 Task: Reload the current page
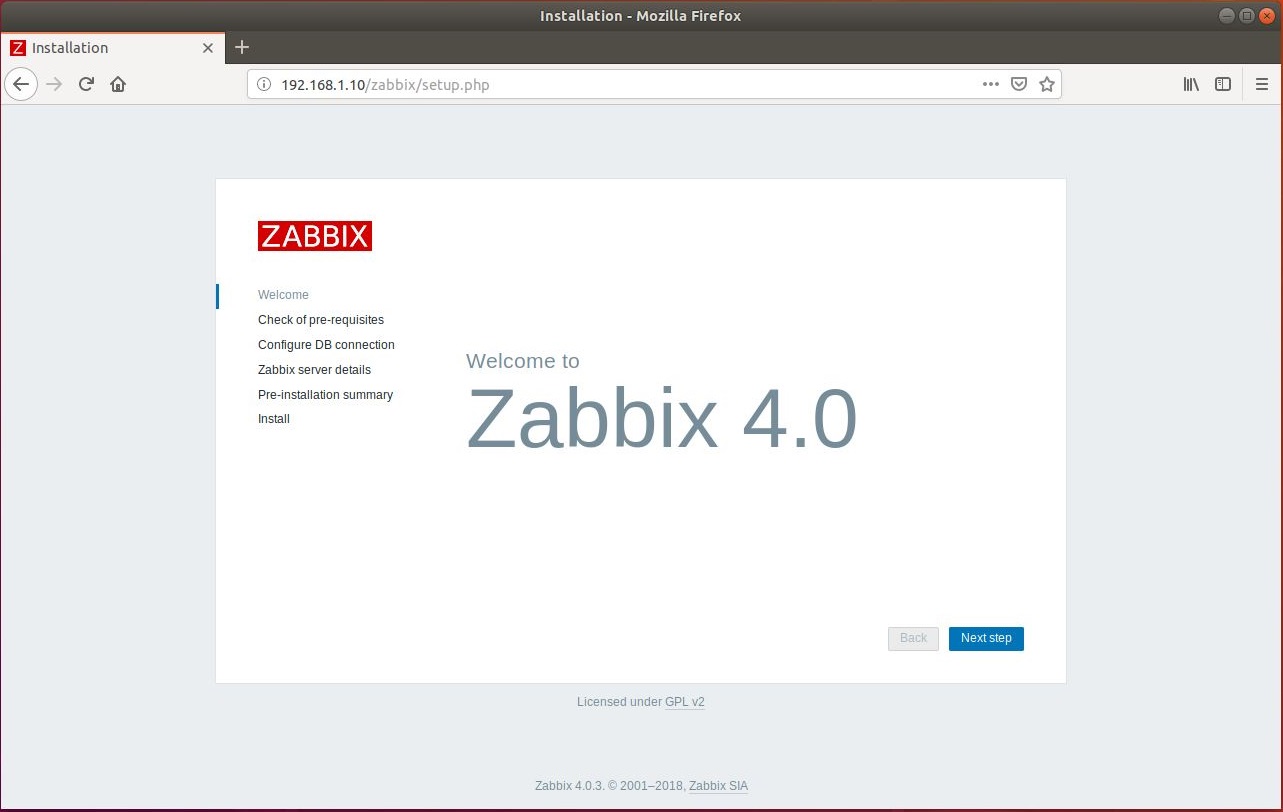(x=86, y=85)
